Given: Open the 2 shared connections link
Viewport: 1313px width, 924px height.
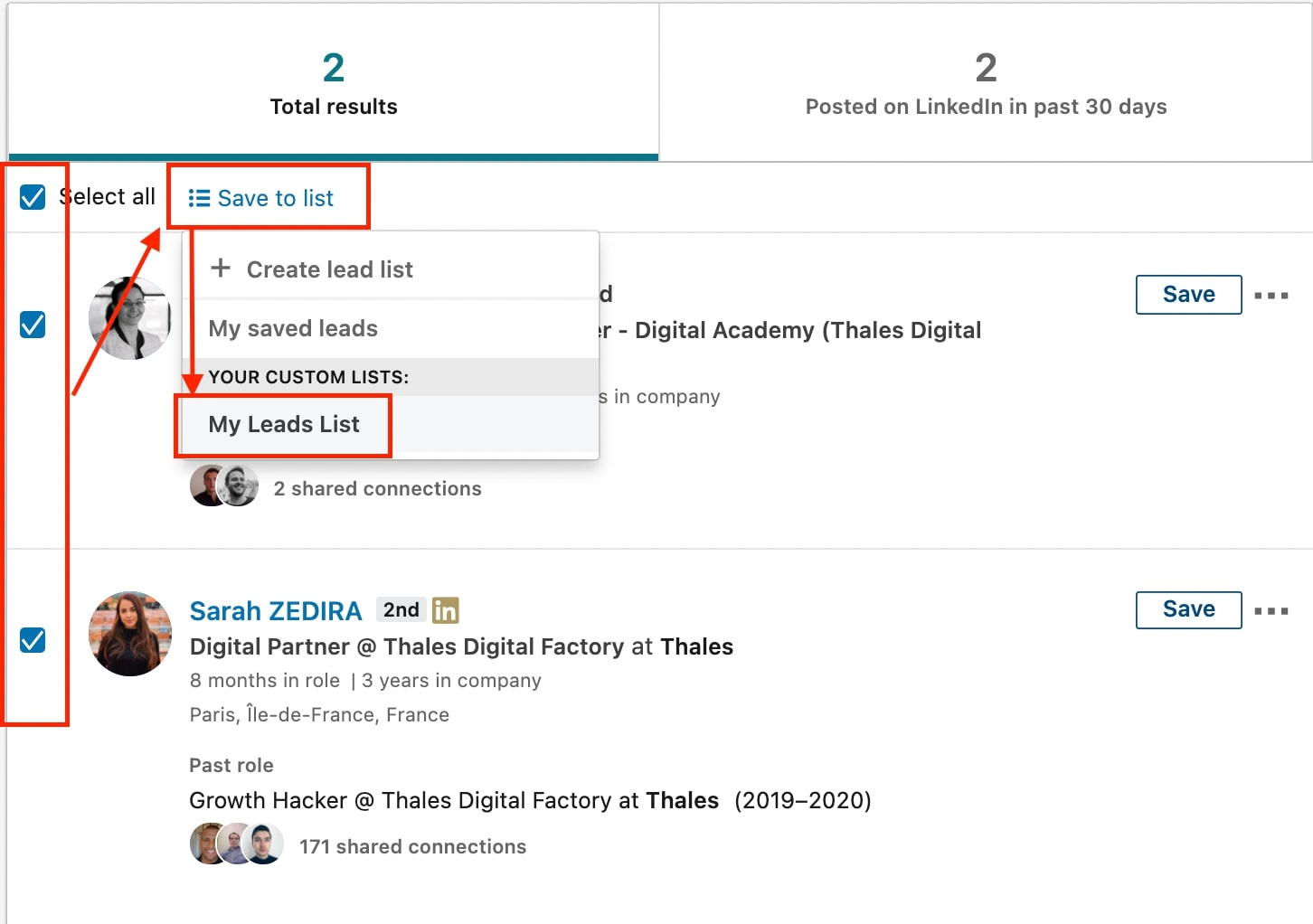Looking at the screenshot, I should click(378, 488).
